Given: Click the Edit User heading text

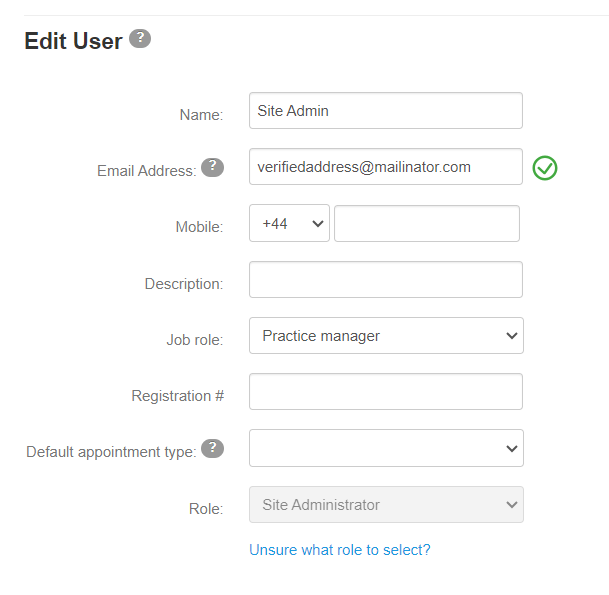Looking at the screenshot, I should [x=73, y=41].
